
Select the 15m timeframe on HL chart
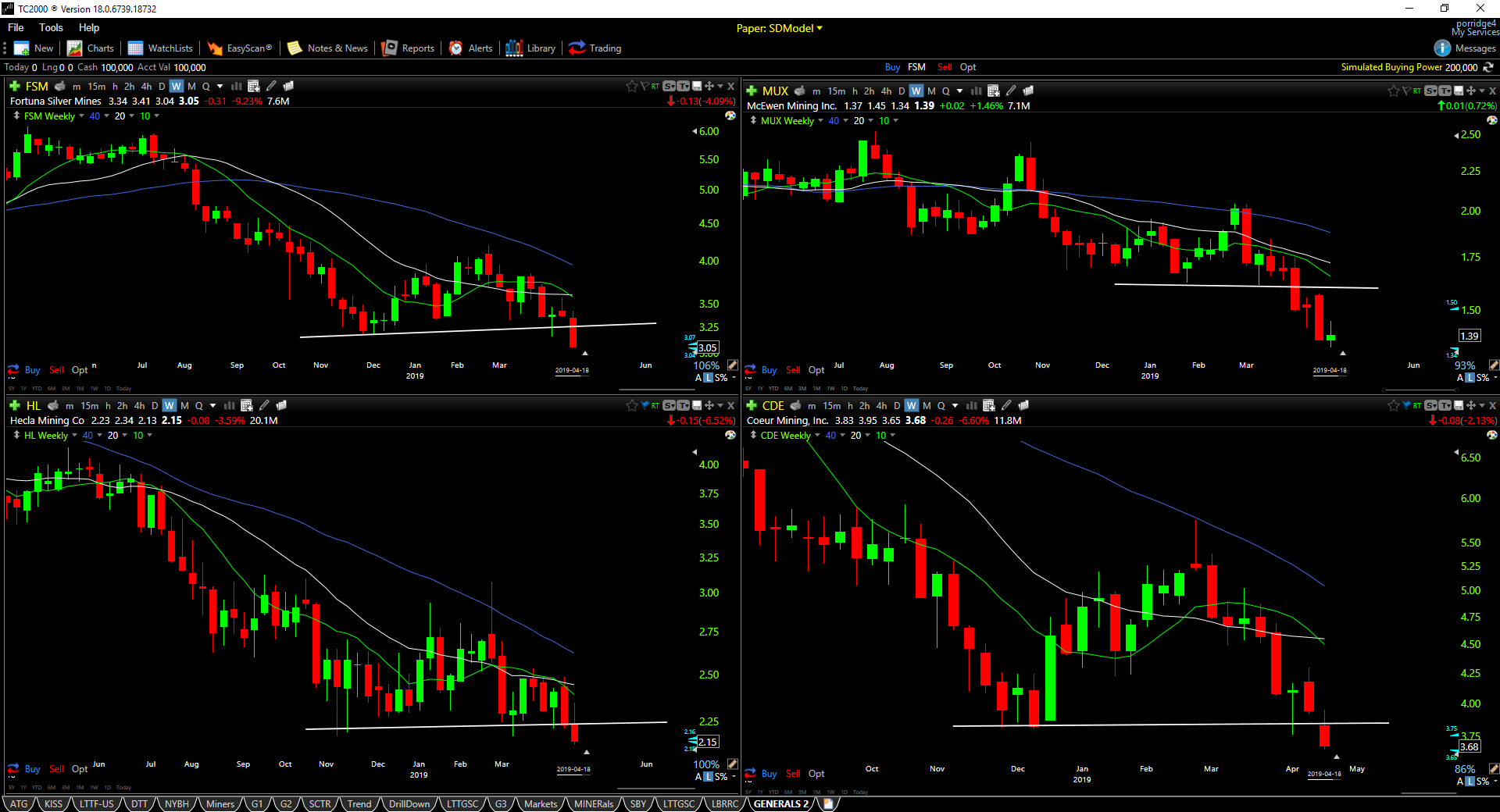[90, 405]
